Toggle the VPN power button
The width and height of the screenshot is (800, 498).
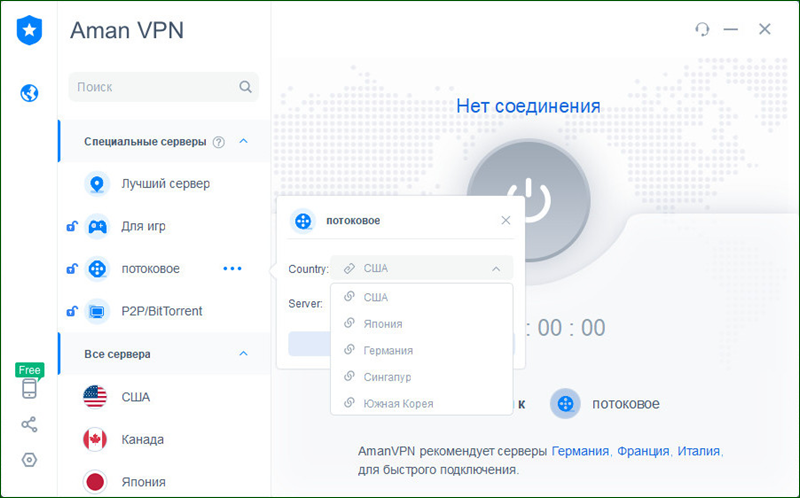[x=529, y=201]
